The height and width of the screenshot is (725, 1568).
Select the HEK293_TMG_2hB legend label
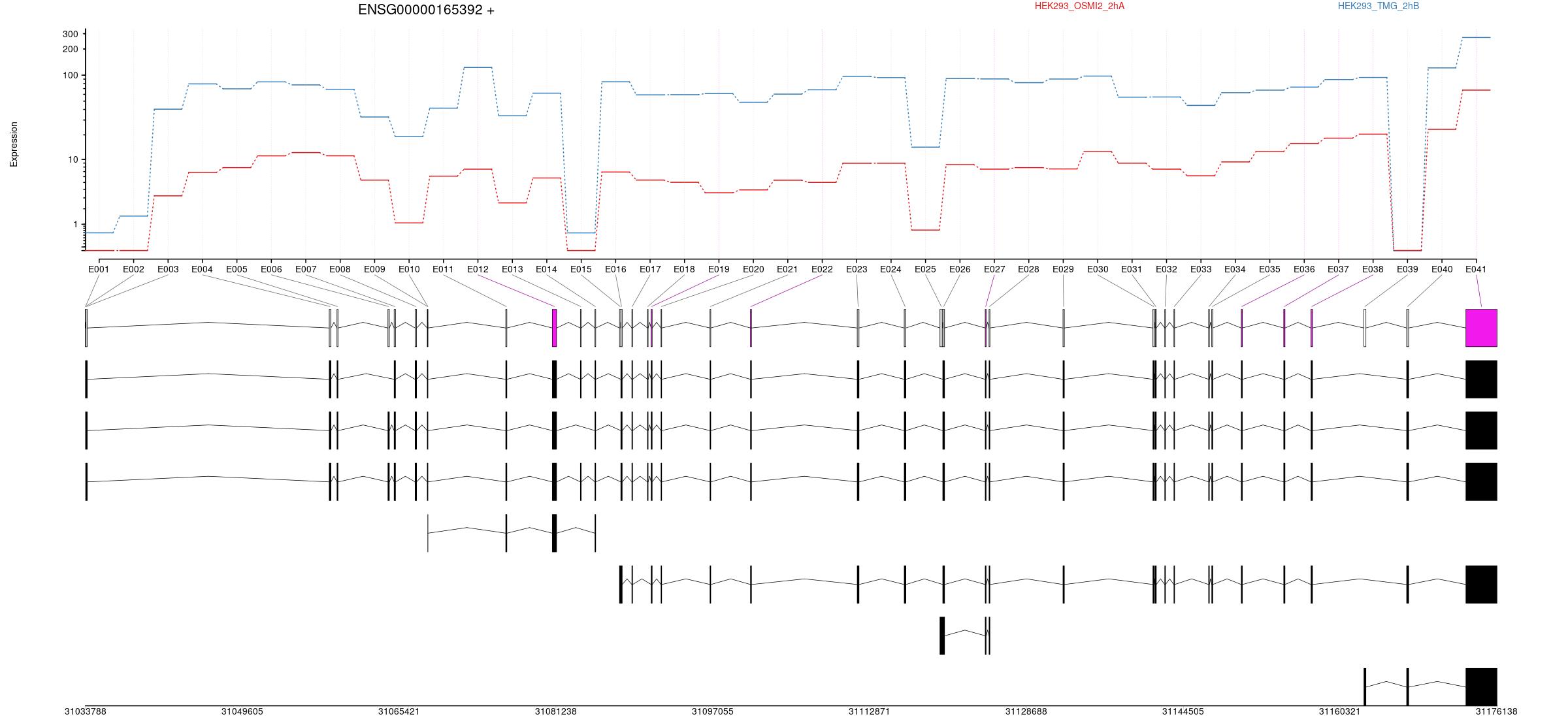[1379, 6]
